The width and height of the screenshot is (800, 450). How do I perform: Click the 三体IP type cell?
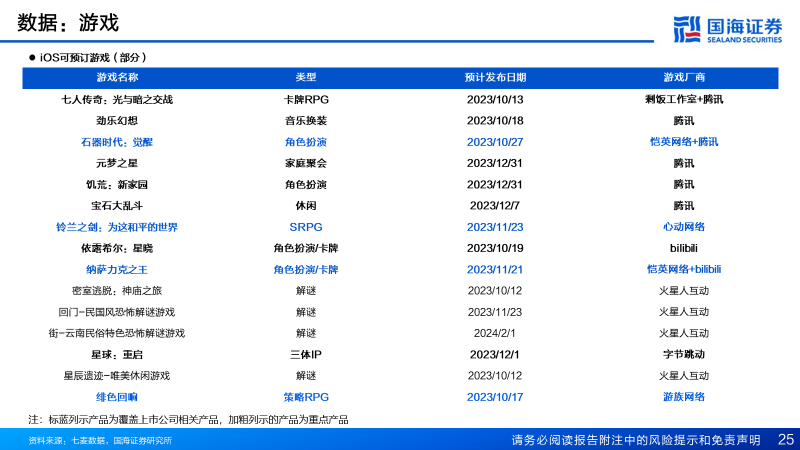point(306,355)
